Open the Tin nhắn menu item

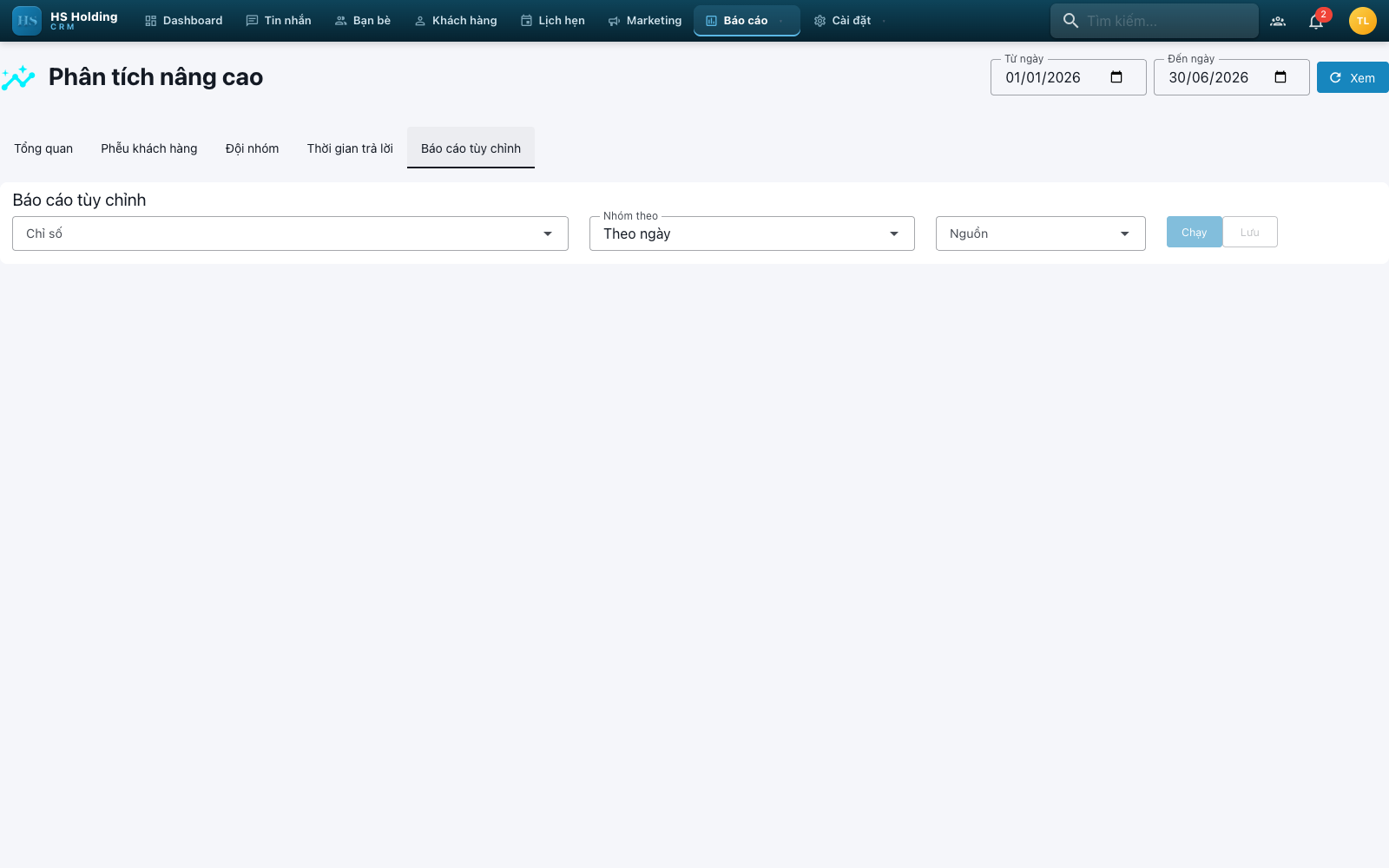tap(278, 21)
